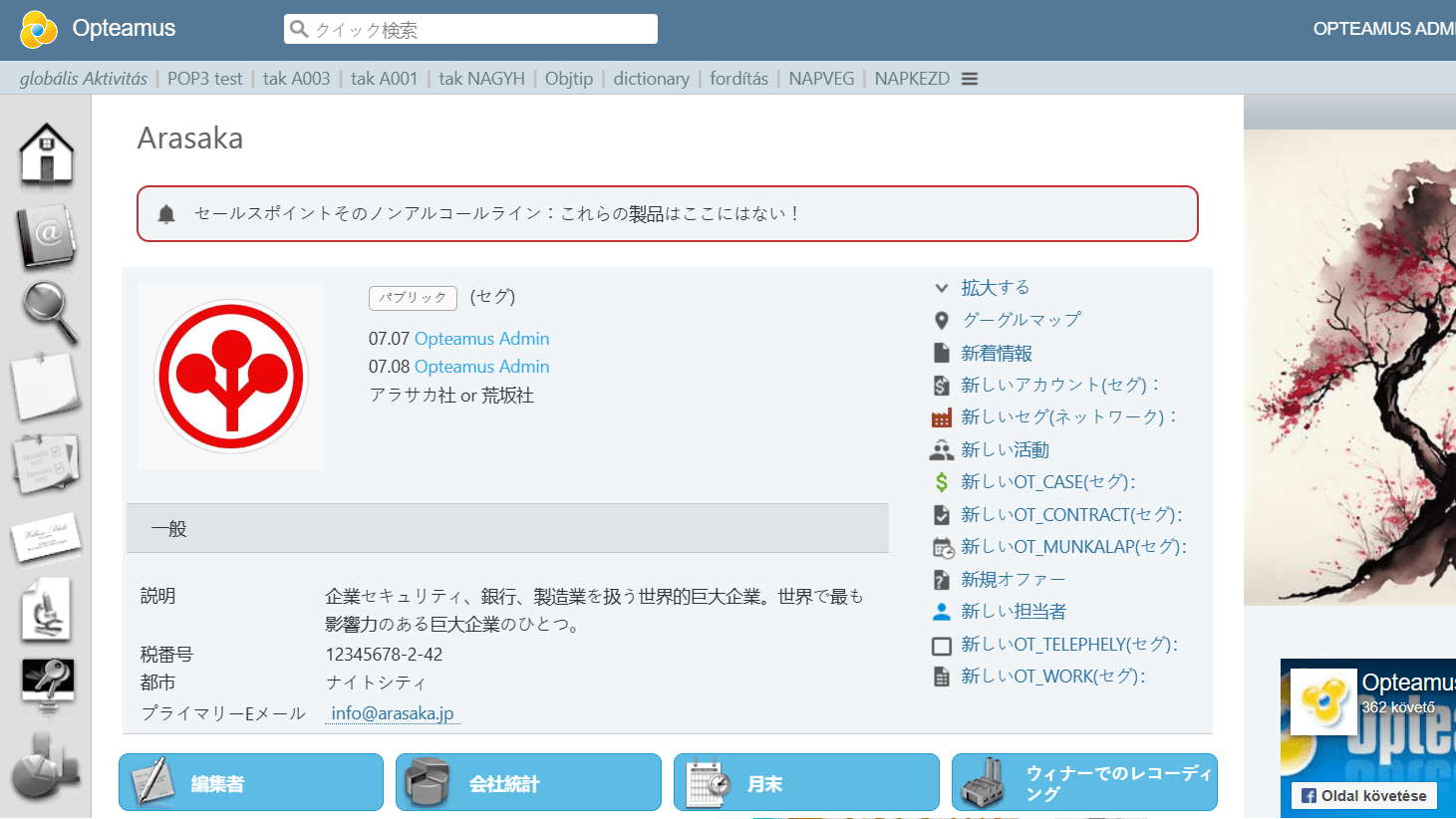Viewport: 1456px width, 819px height.
Task: Open the home icon in sidebar
Action: tap(46, 154)
